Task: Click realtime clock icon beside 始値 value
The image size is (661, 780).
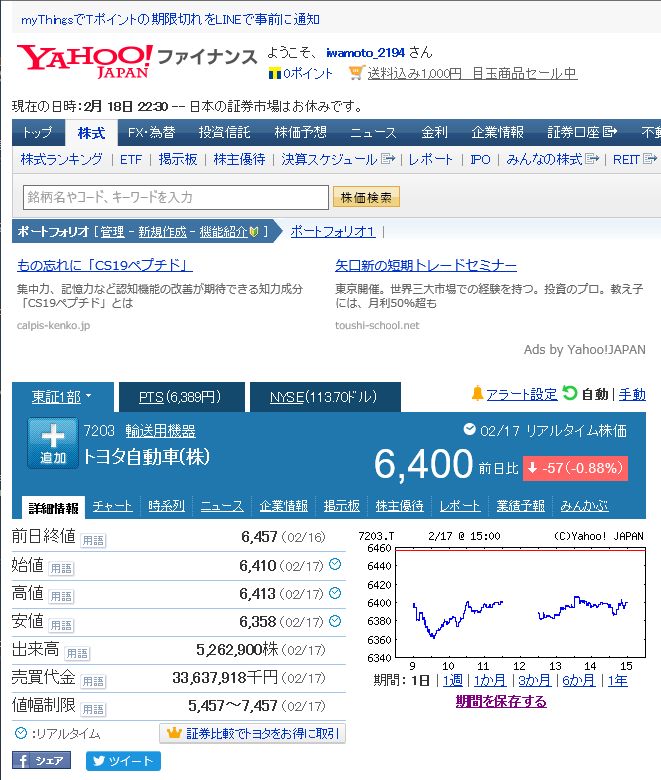Action: coord(335,564)
